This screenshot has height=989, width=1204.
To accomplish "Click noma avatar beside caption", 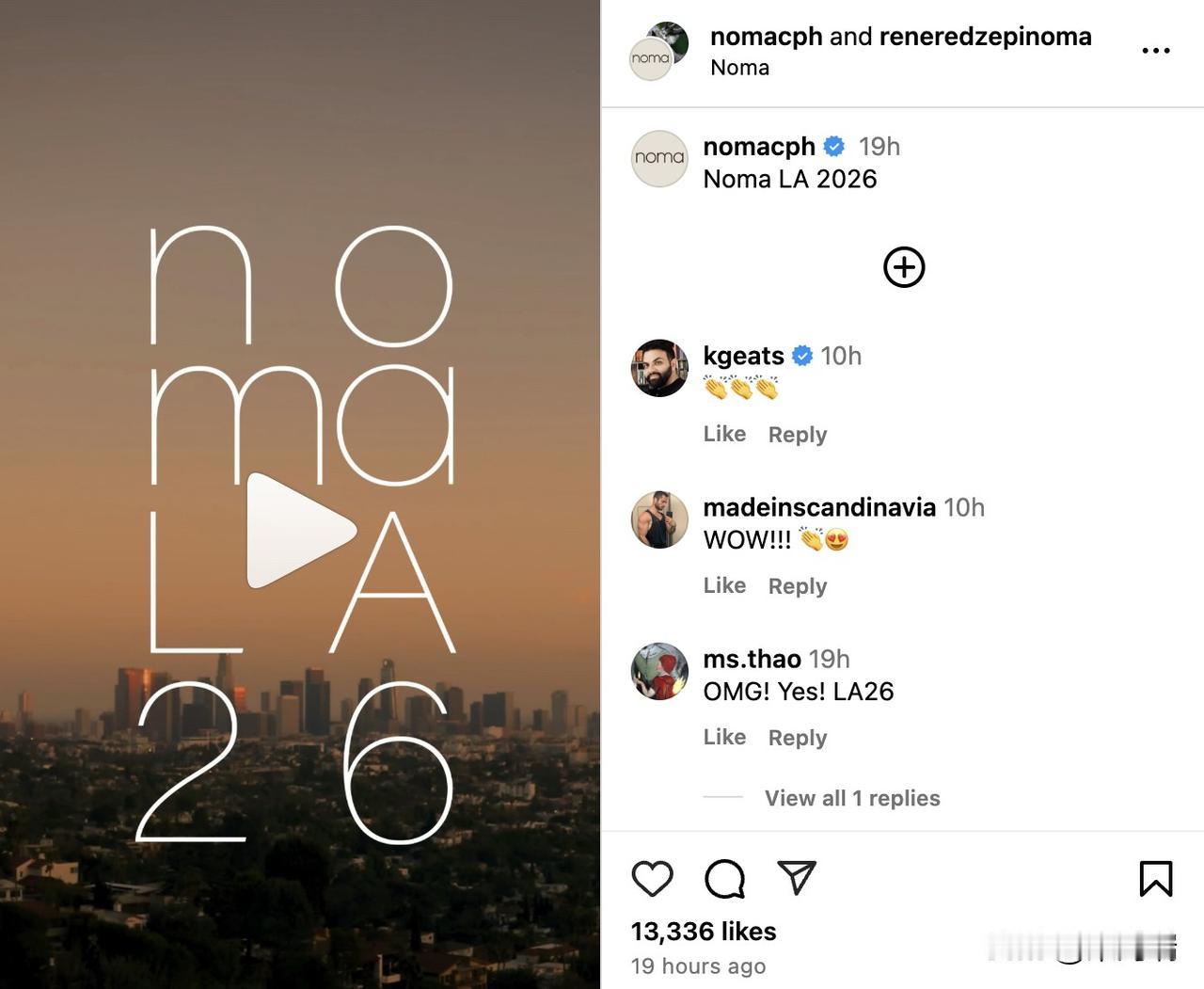I will [659, 158].
